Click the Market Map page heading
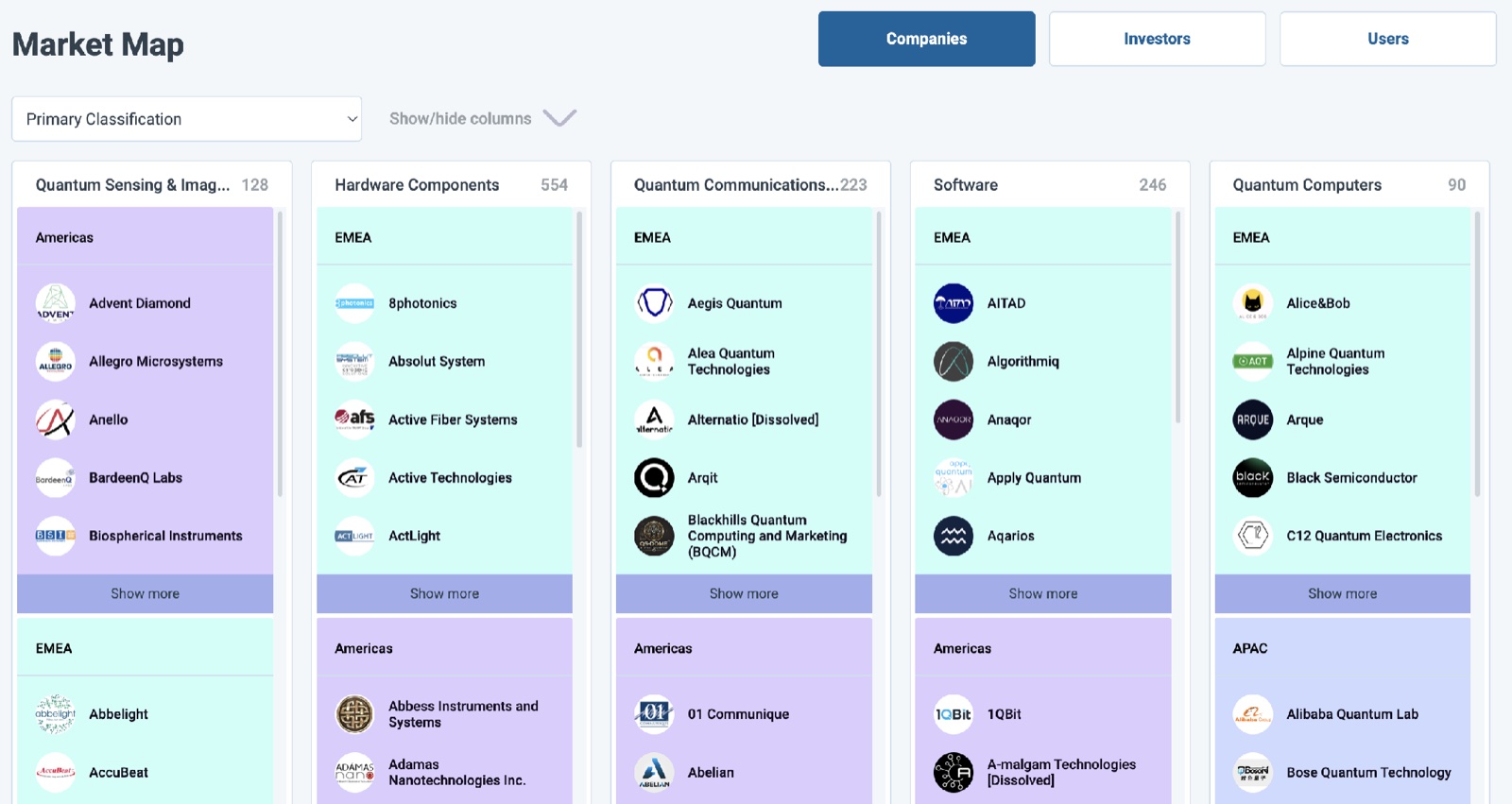This screenshot has width=1512, height=804. [x=98, y=44]
